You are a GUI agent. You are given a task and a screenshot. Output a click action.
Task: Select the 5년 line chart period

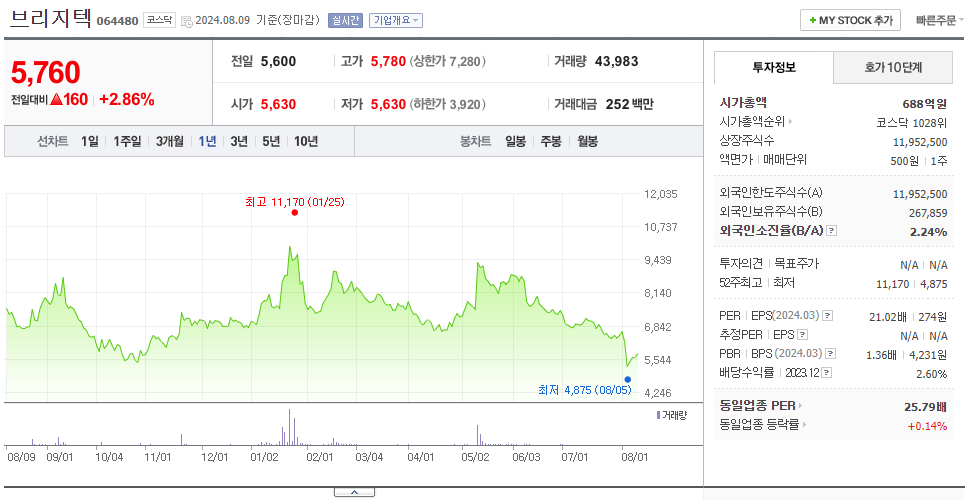coord(271,141)
